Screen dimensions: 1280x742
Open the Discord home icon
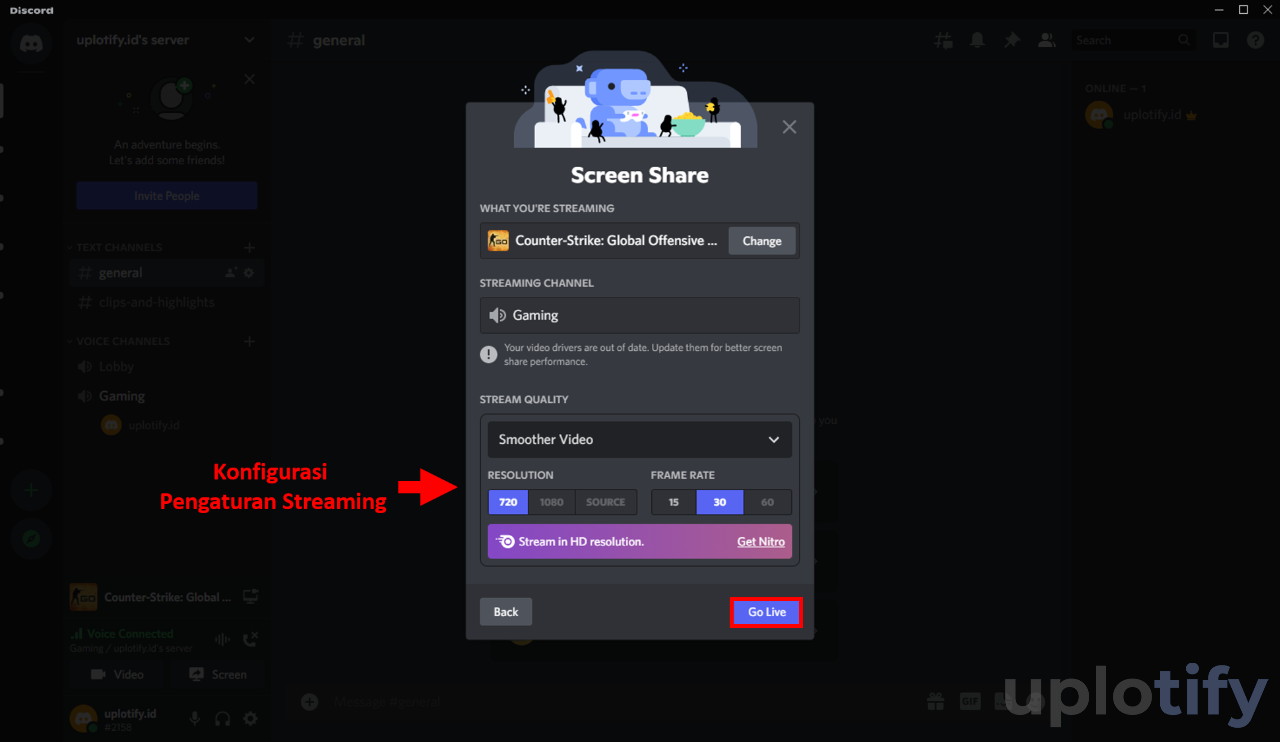[32, 45]
